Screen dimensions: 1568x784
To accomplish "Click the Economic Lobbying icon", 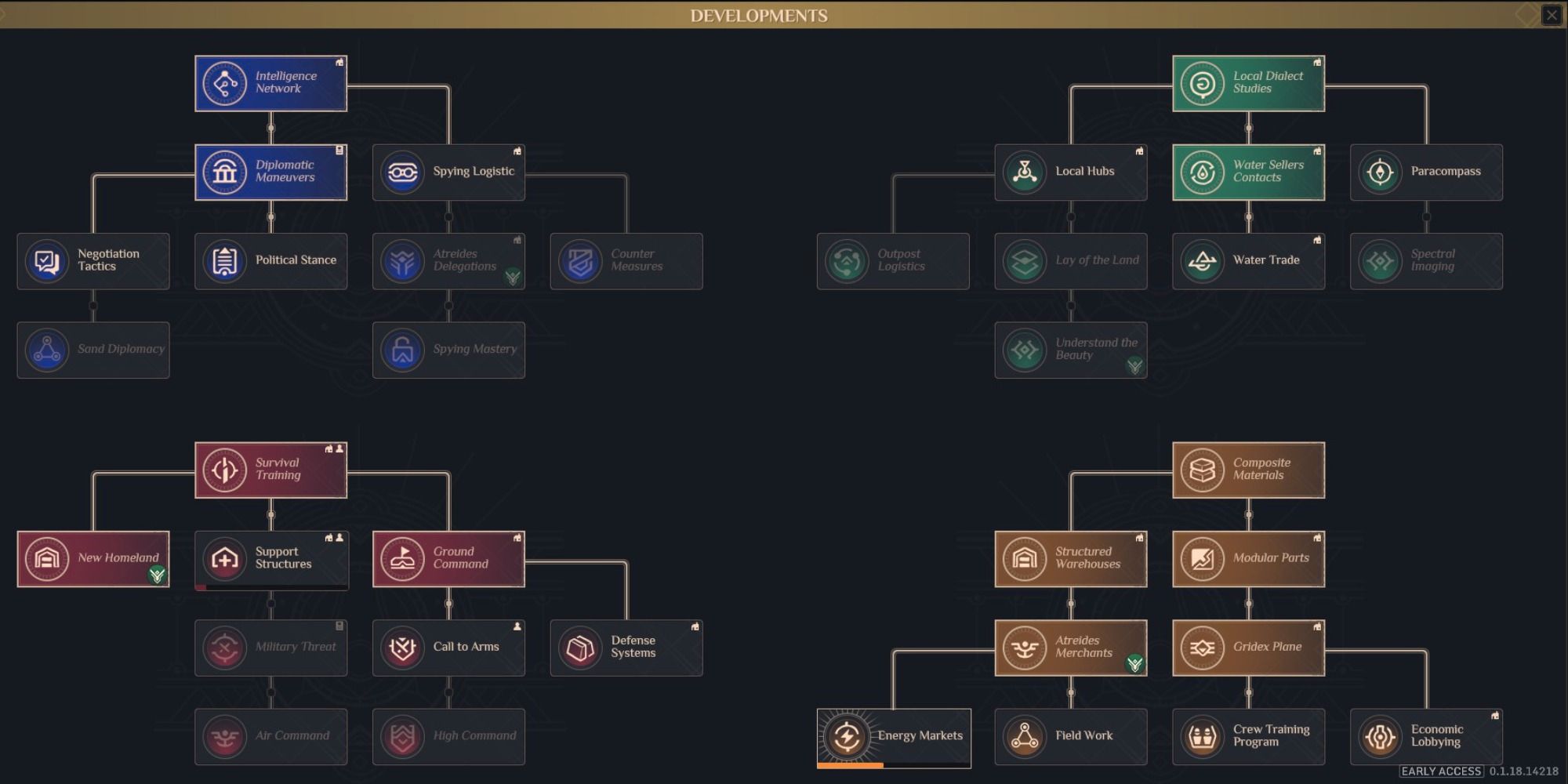I will (x=1381, y=736).
